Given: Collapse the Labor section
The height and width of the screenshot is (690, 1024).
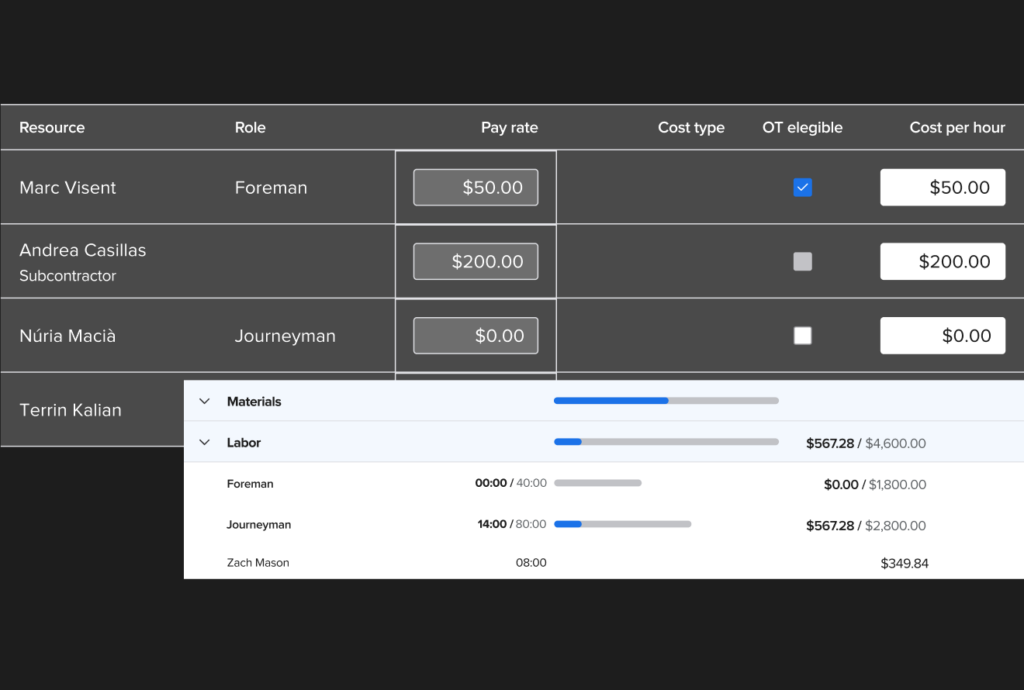Looking at the screenshot, I should pyautogui.click(x=204, y=442).
